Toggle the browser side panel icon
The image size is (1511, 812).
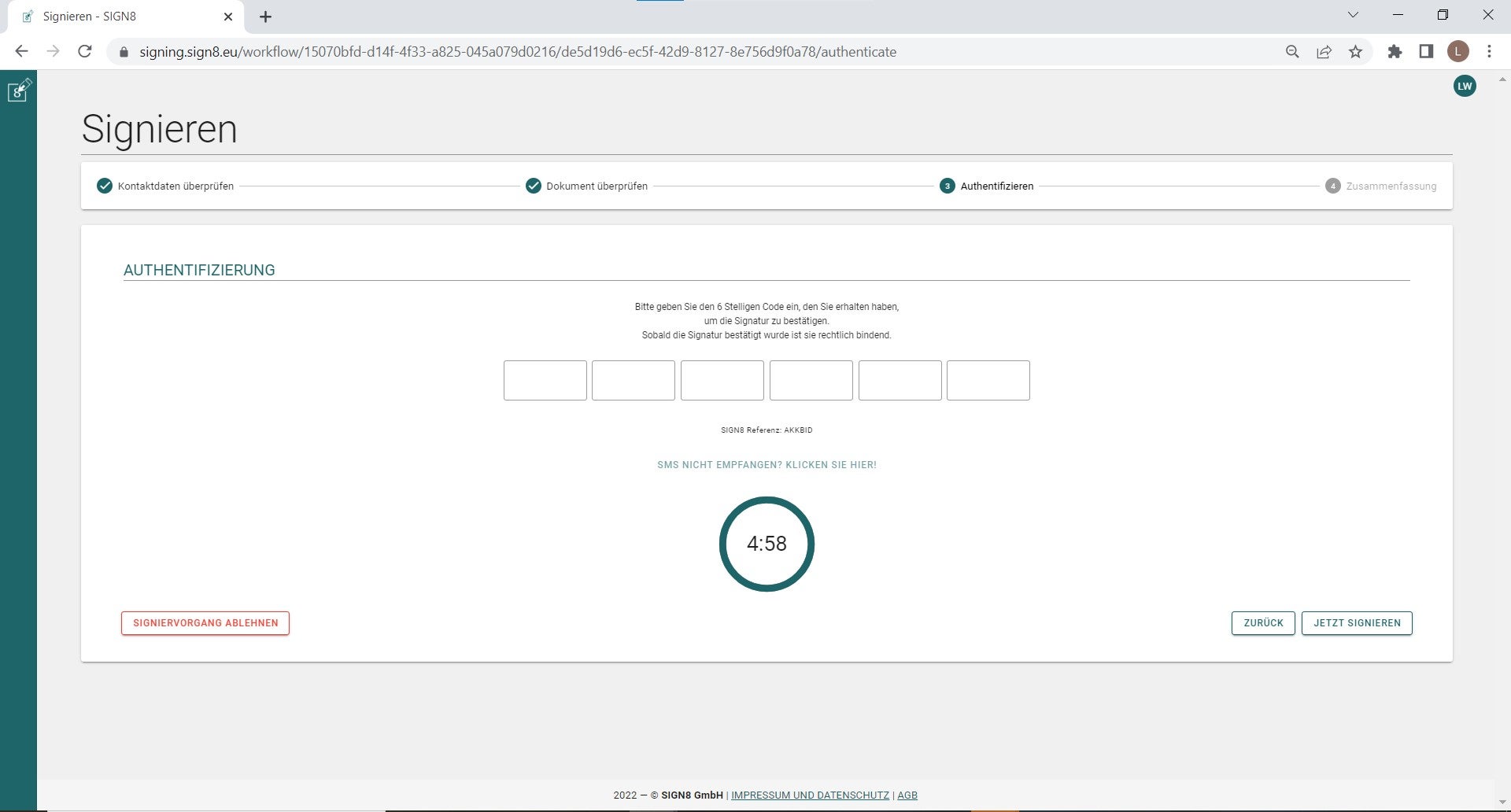click(x=1426, y=52)
